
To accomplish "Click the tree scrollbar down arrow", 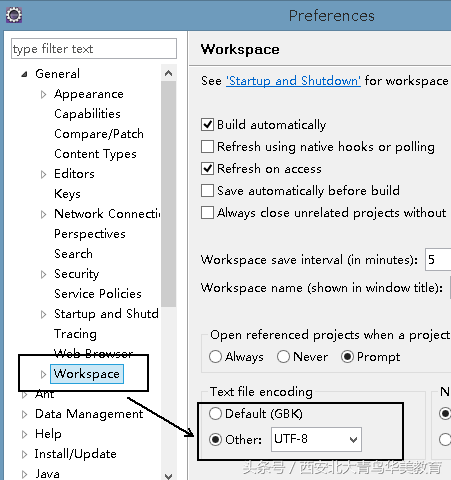I will tap(169, 476).
